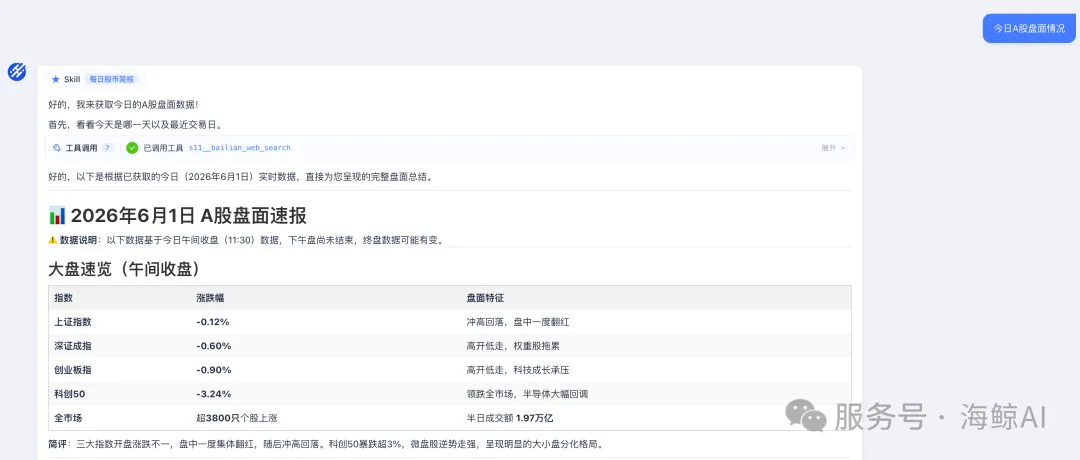Click the tool call count badge 7

tap(107, 148)
